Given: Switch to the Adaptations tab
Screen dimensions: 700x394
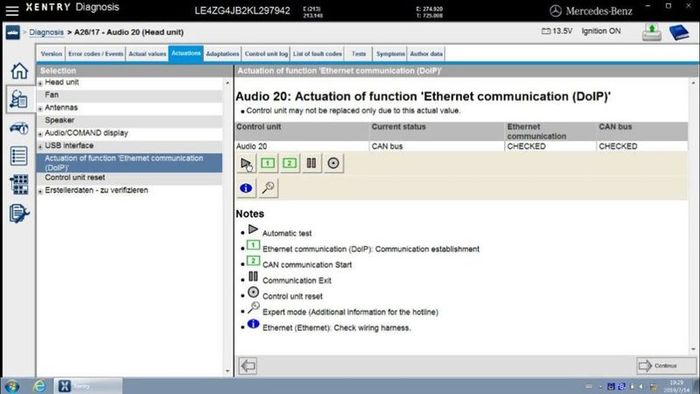Looking at the screenshot, I should coord(222,54).
